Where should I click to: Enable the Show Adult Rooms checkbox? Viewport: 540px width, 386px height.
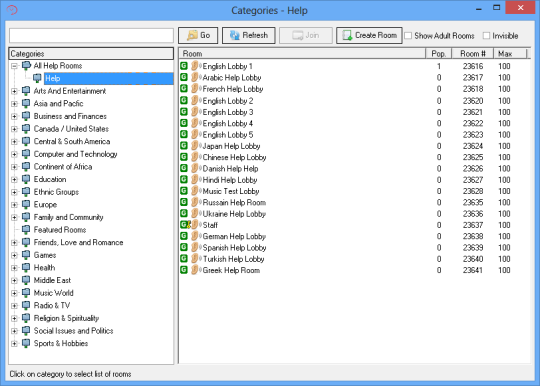pos(408,35)
